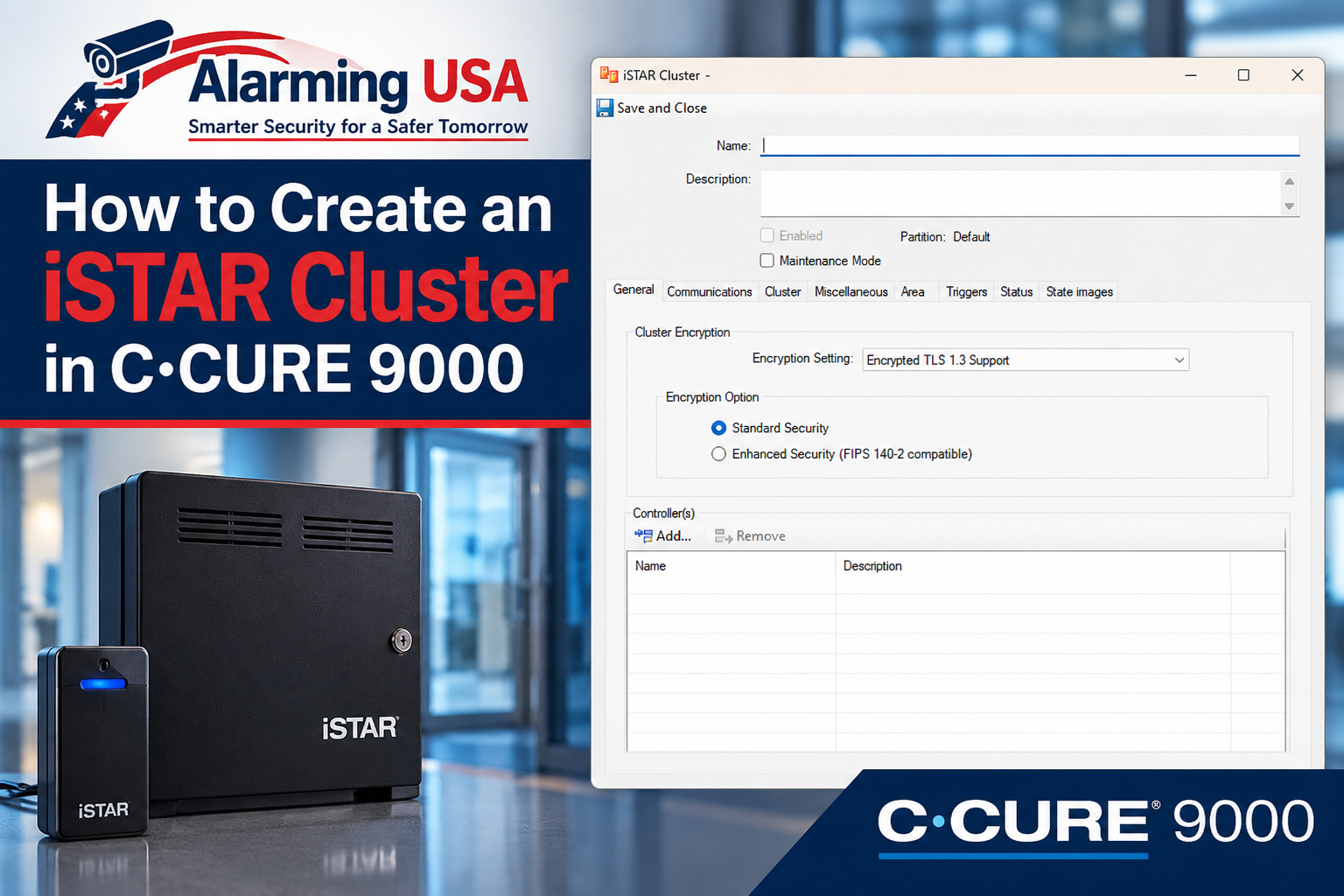1344x896 pixels.
Task: Toggle the Enabled checkbox
Action: tap(767, 235)
